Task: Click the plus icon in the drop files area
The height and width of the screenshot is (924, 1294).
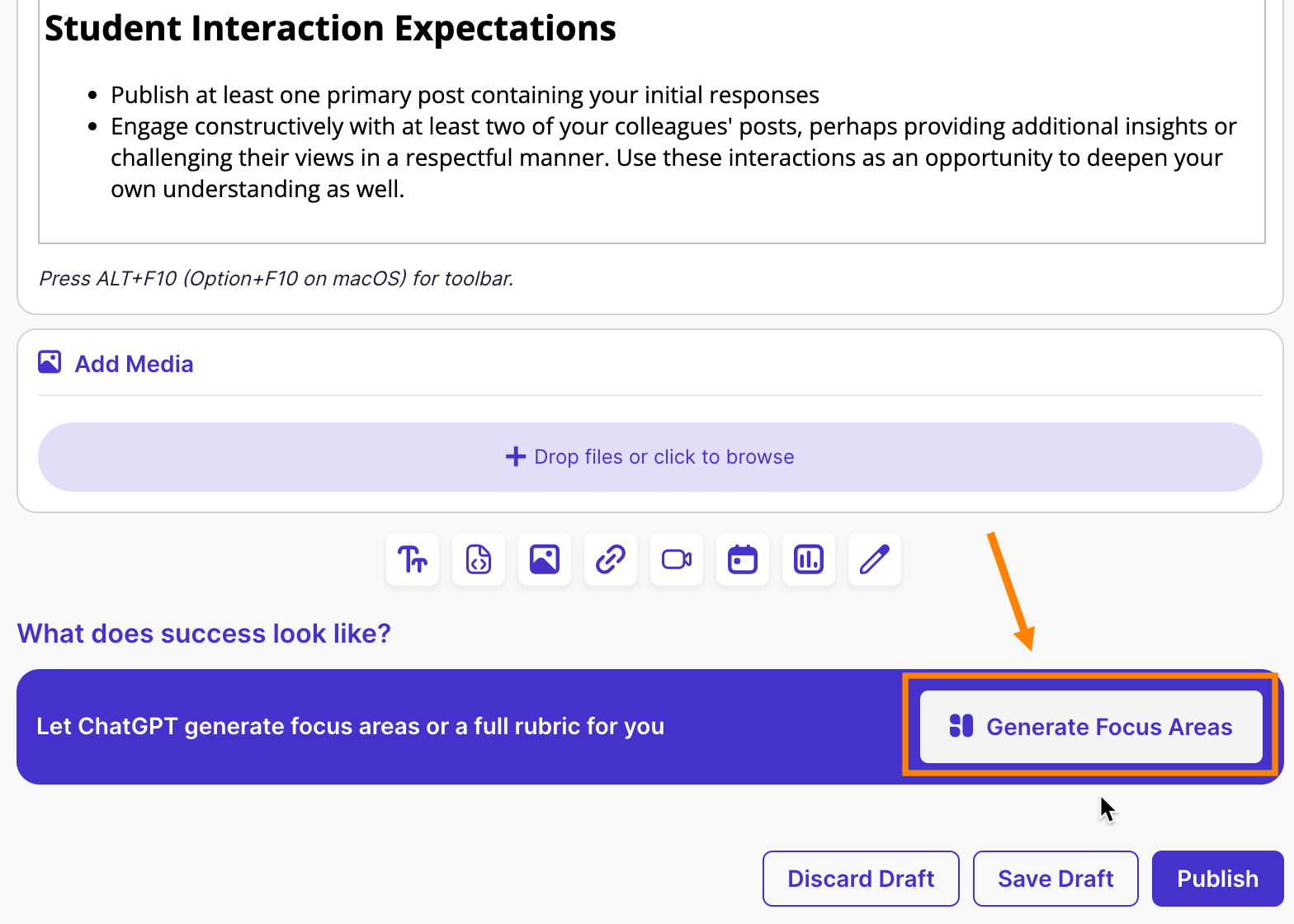Action: [x=516, y=457]
